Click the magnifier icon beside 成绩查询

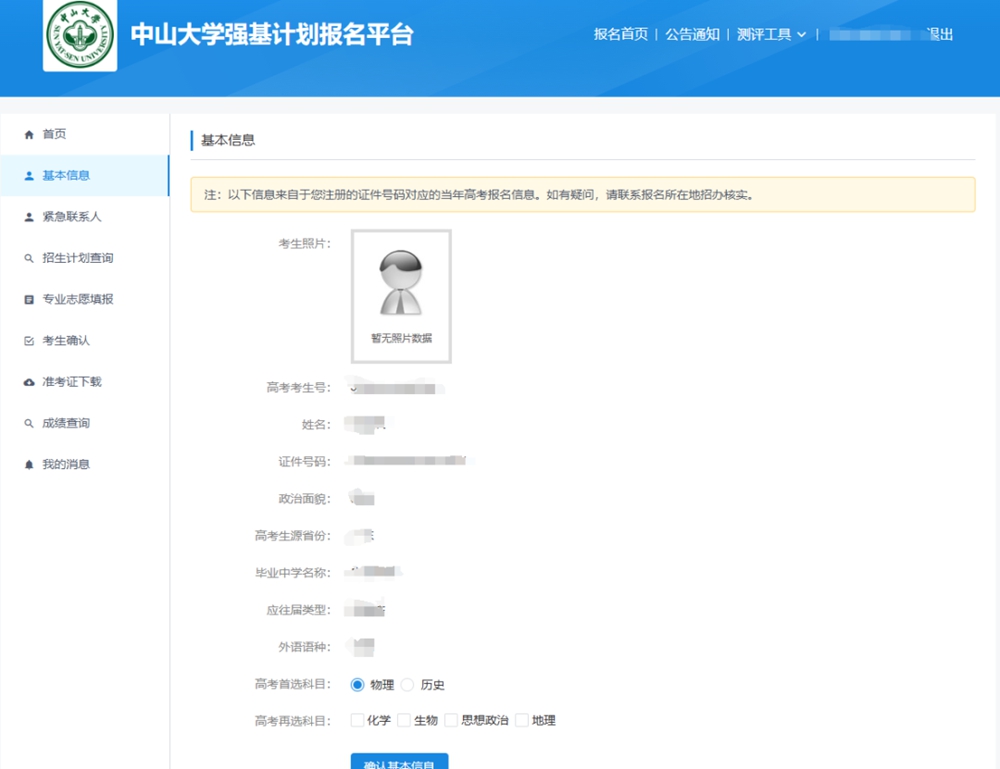point(29,423)
